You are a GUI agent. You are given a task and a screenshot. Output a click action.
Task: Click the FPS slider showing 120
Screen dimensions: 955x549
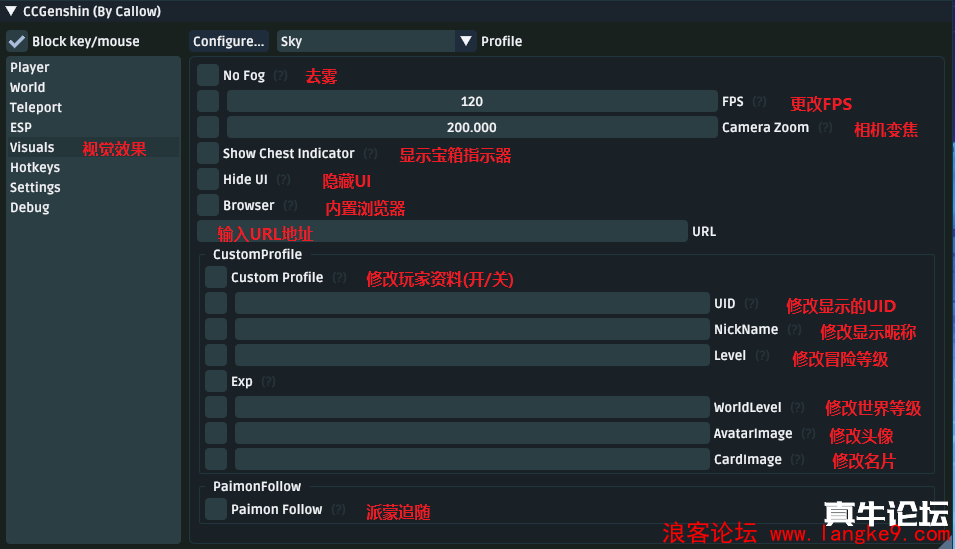point(472,101)
